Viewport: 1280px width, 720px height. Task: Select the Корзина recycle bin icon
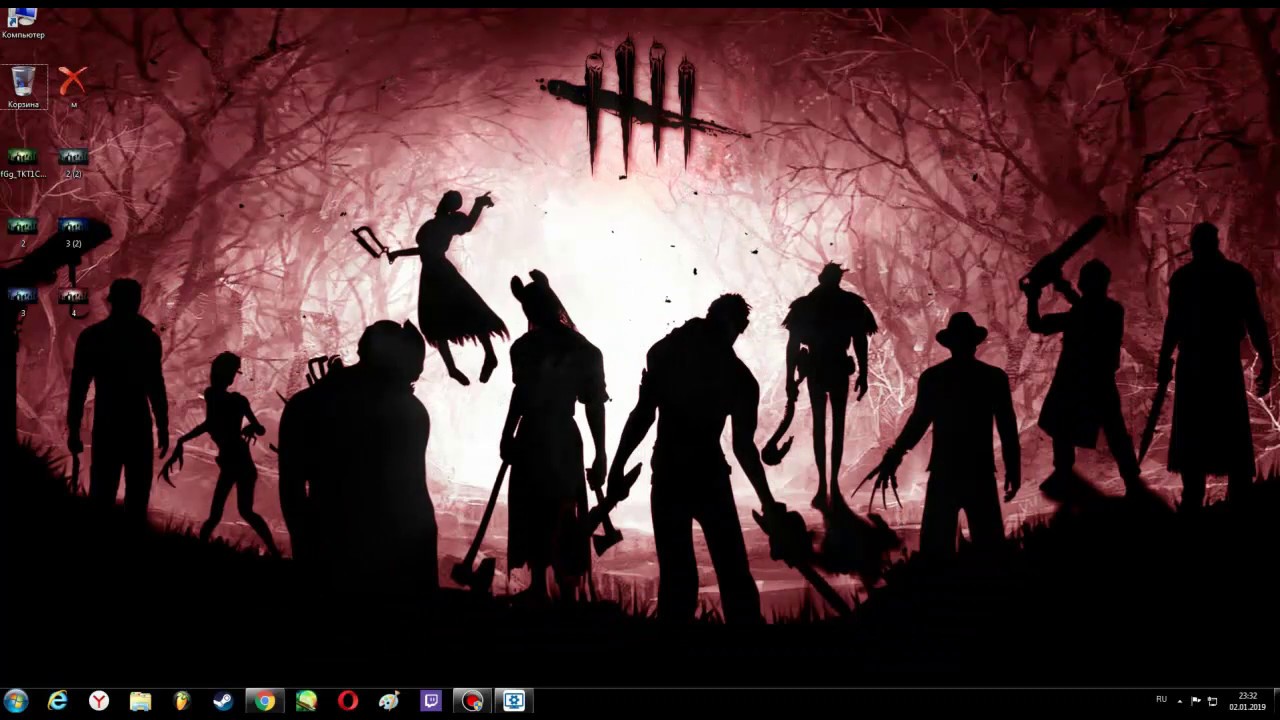click(x=23, y=88)
